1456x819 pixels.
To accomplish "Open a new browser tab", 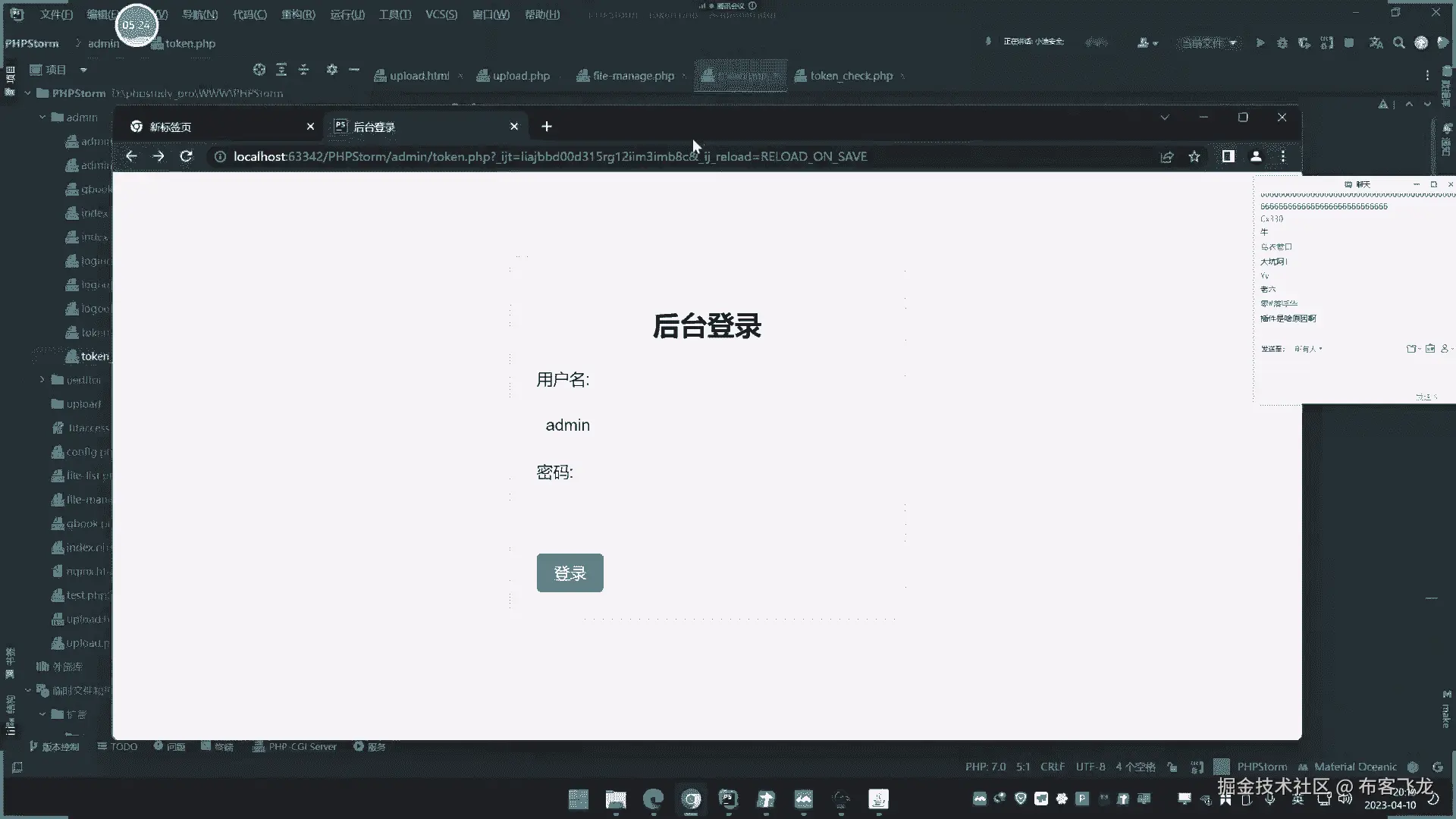I will [547, 127].
